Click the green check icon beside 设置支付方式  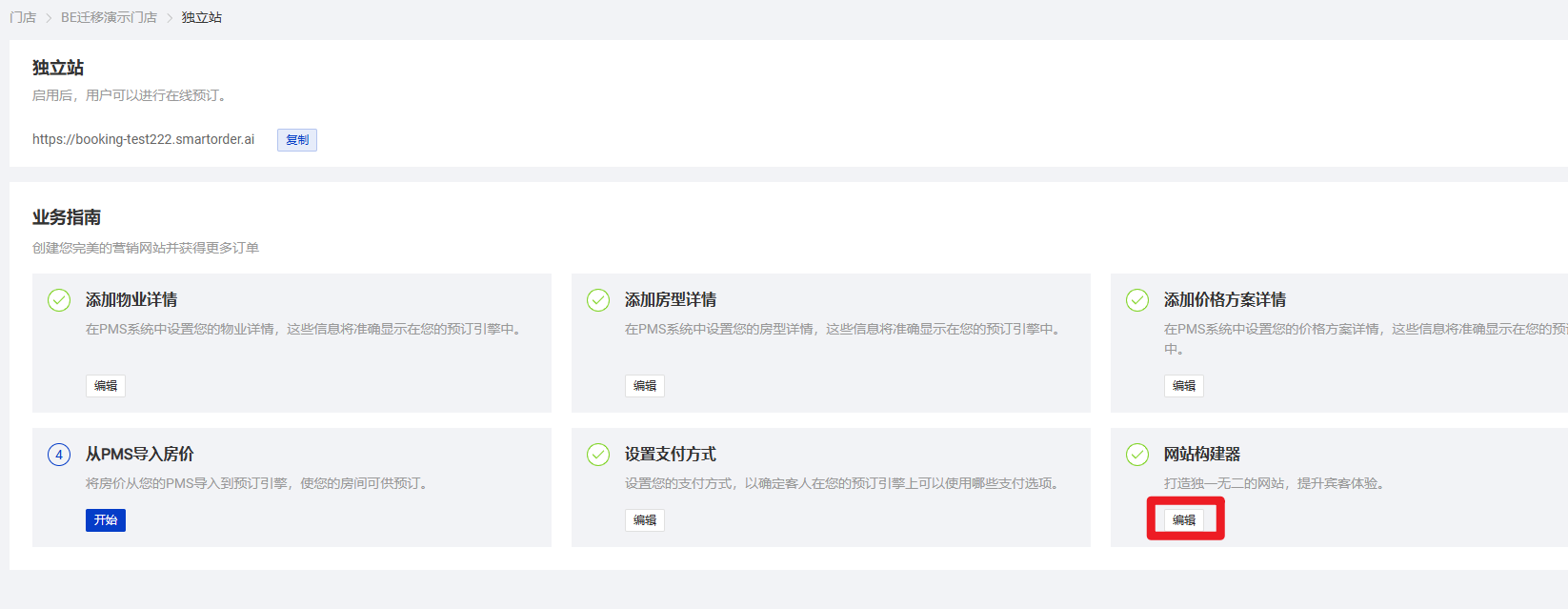click(598, 455)
